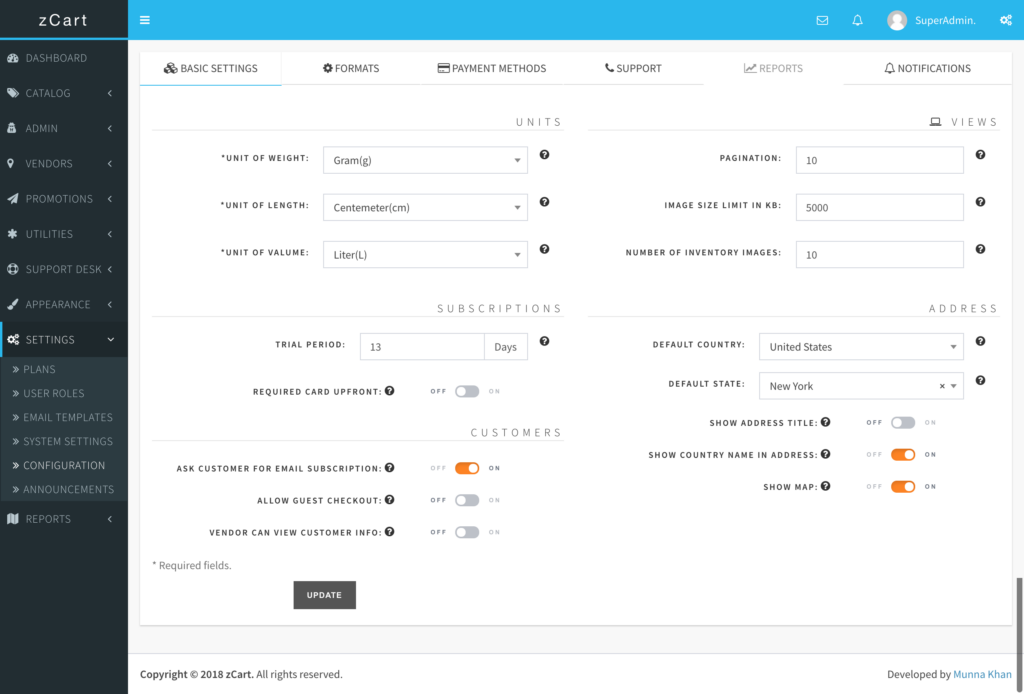
Task: Clear the New York state selection
Action: click(942, 386)
